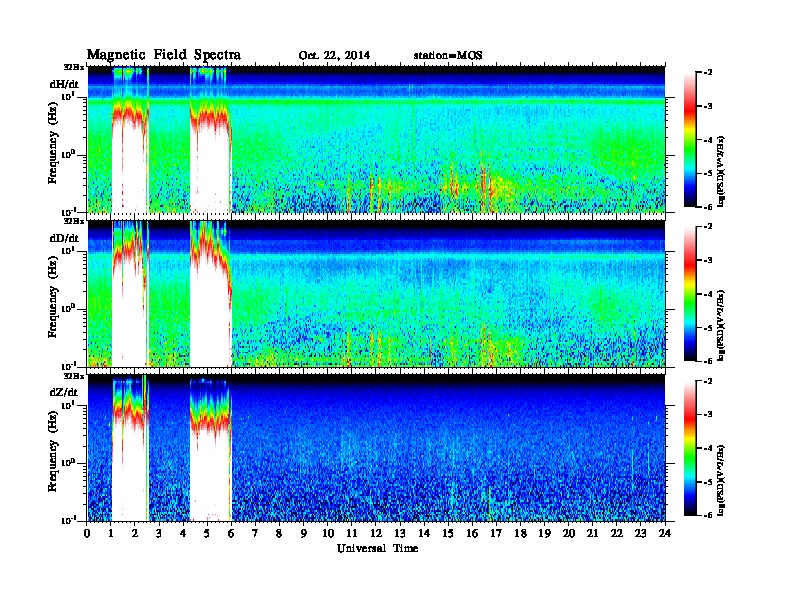Click hour tick label "6" on time axis
Image resolution: width=792 pixels, height=612 pixels.
pyautogui.click(x=231, y=534)
